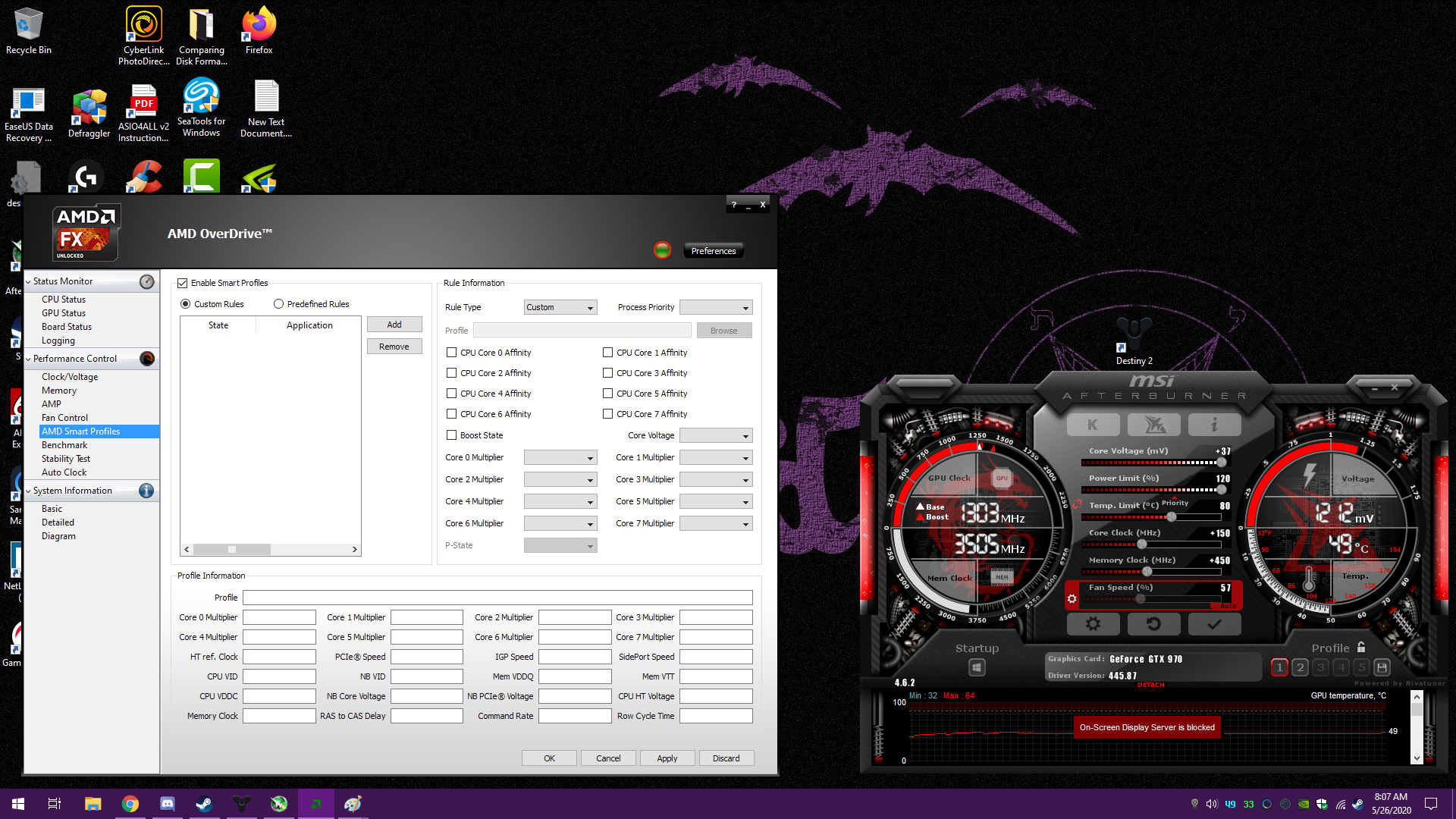Open Discord from taskbar
Screen dimensions: 1456x819
(167, 804)
